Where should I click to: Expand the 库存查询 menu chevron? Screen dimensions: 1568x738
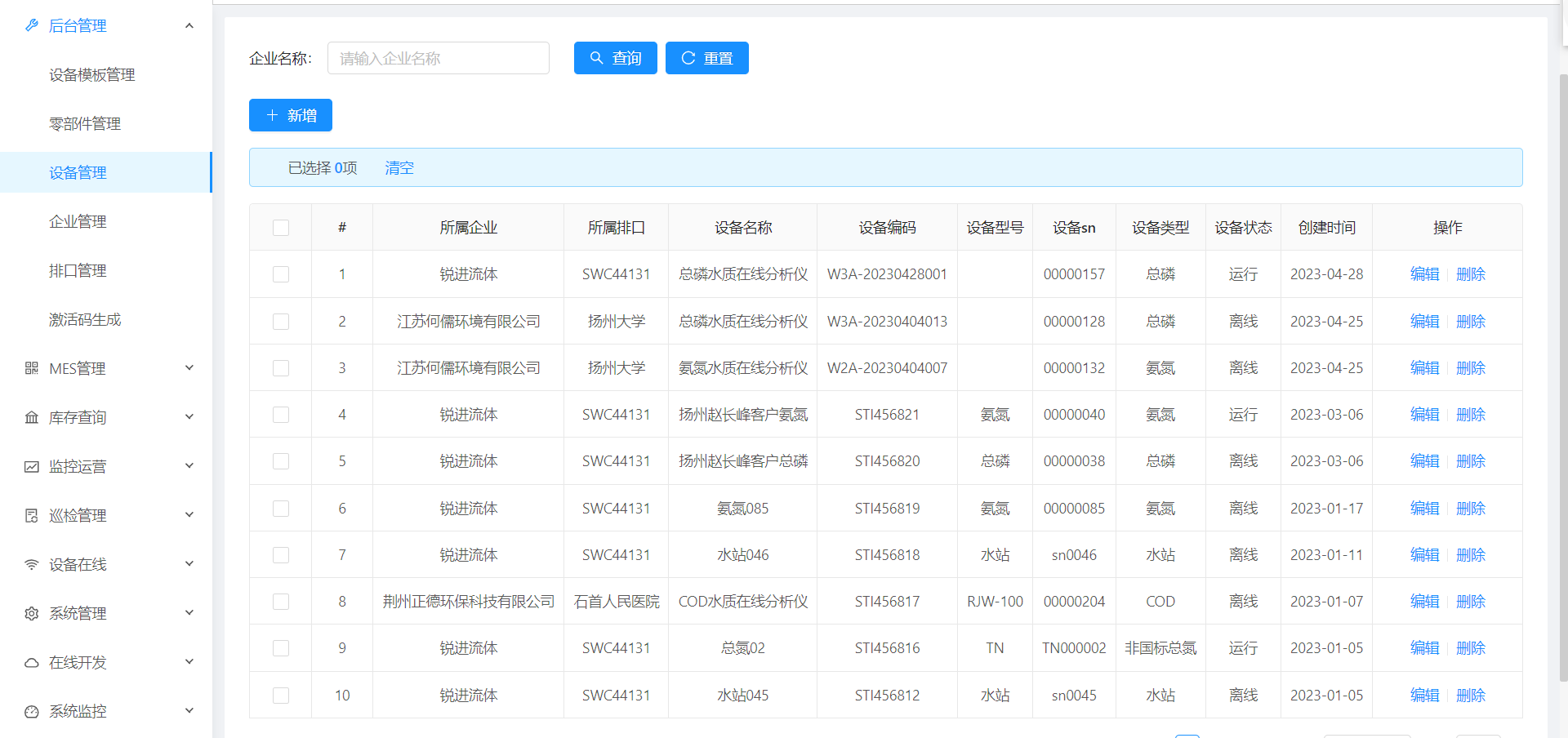[x=189, y=417]
